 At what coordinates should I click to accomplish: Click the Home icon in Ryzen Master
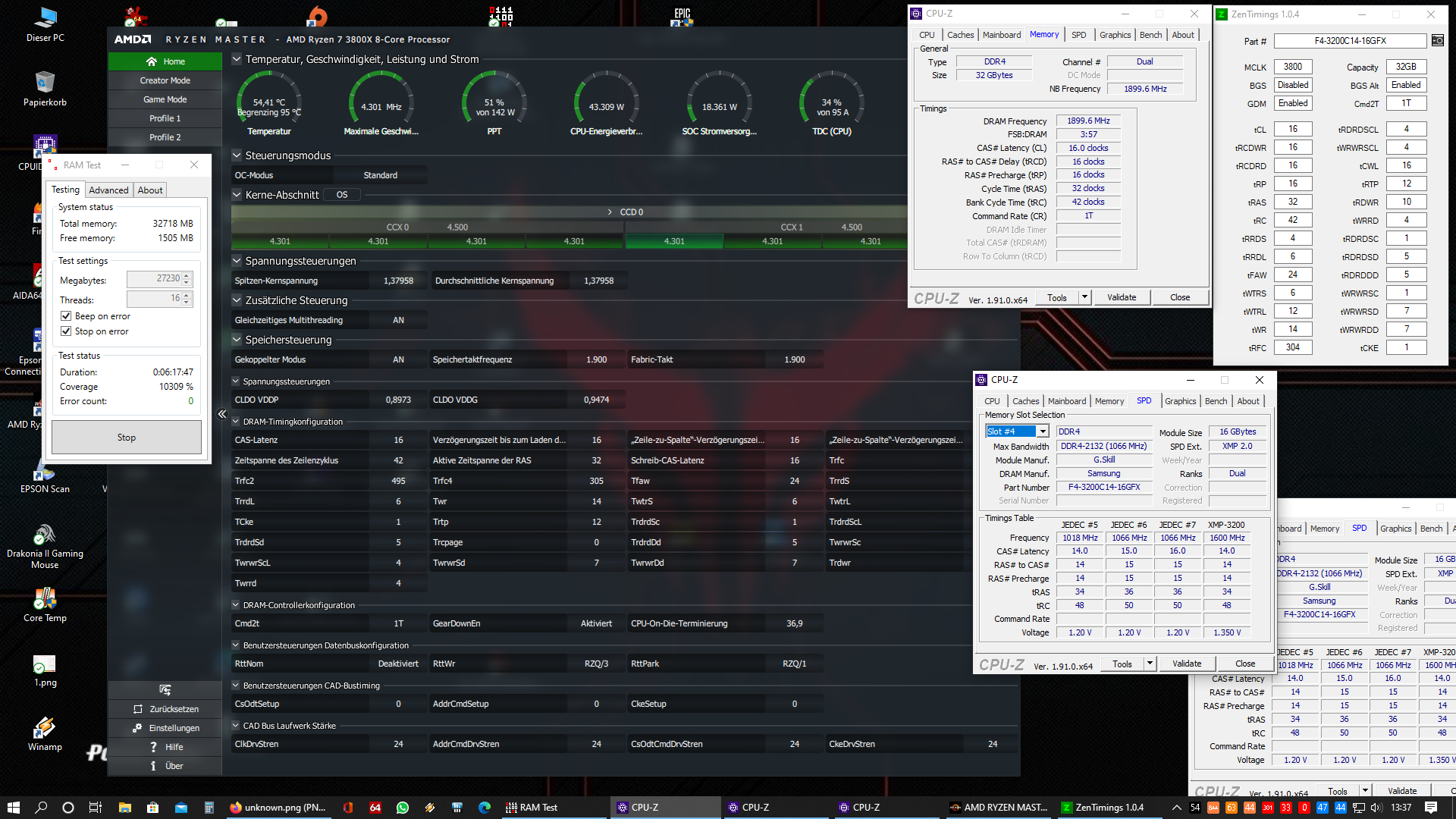click(x=152, y=61)
